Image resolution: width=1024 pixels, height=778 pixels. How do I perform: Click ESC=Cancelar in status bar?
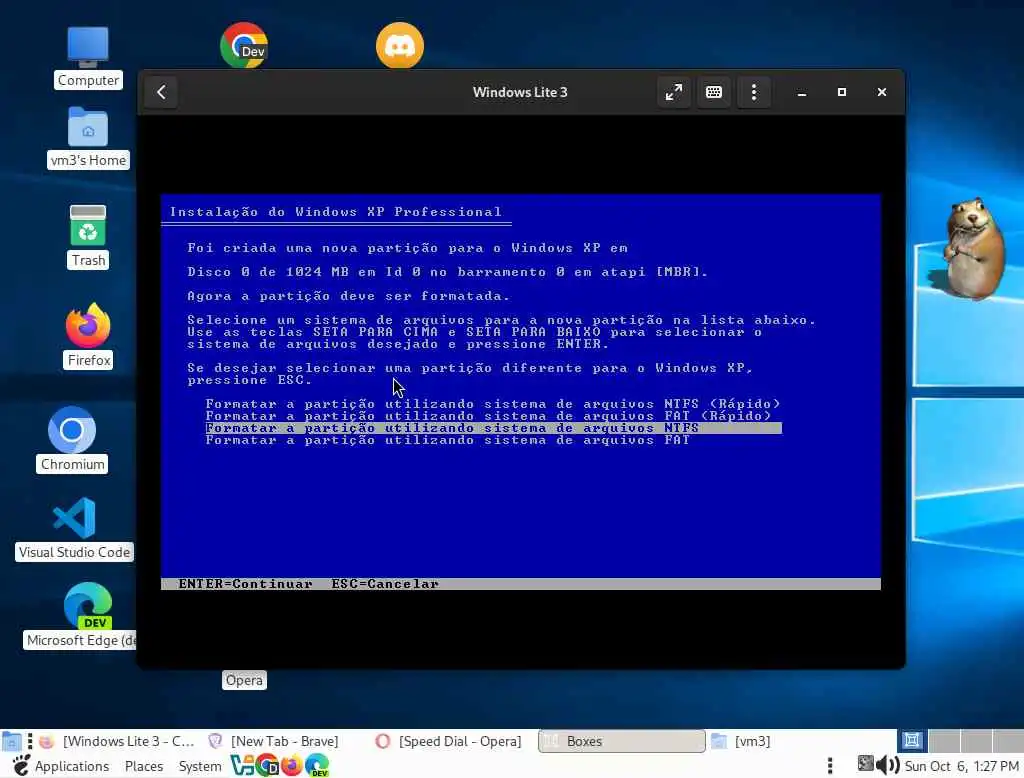coord(385,584)
